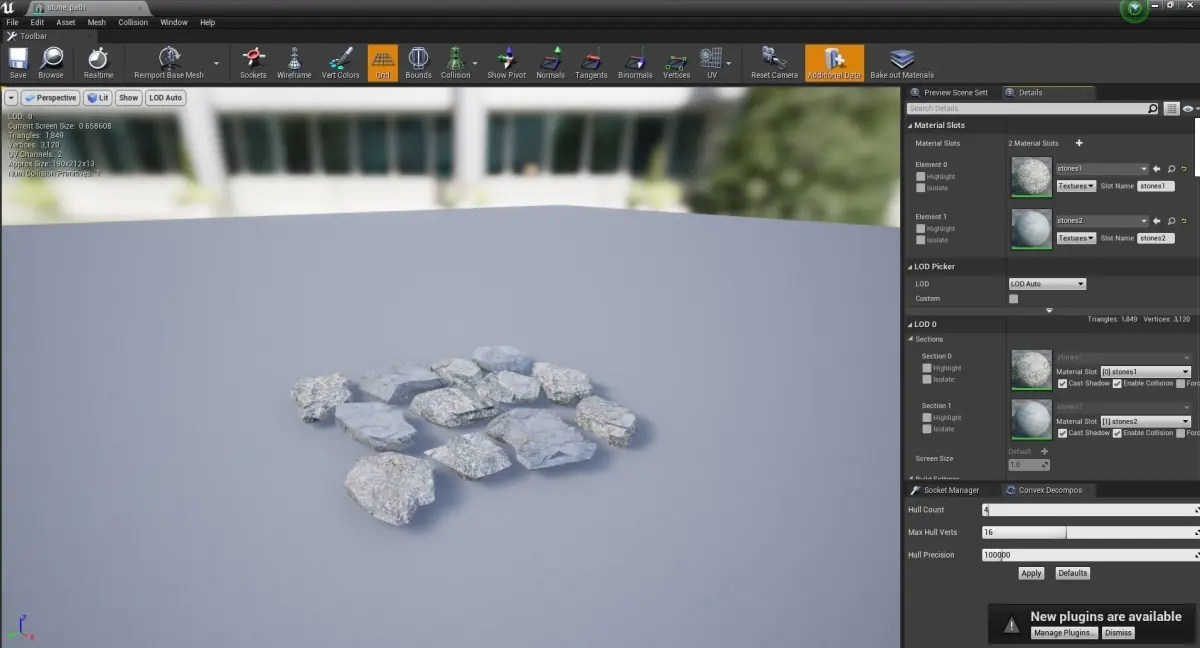Screen dimensions: 1200x648
Task: Enable Isolate for Section 1
Action: (x=927, y=429)
